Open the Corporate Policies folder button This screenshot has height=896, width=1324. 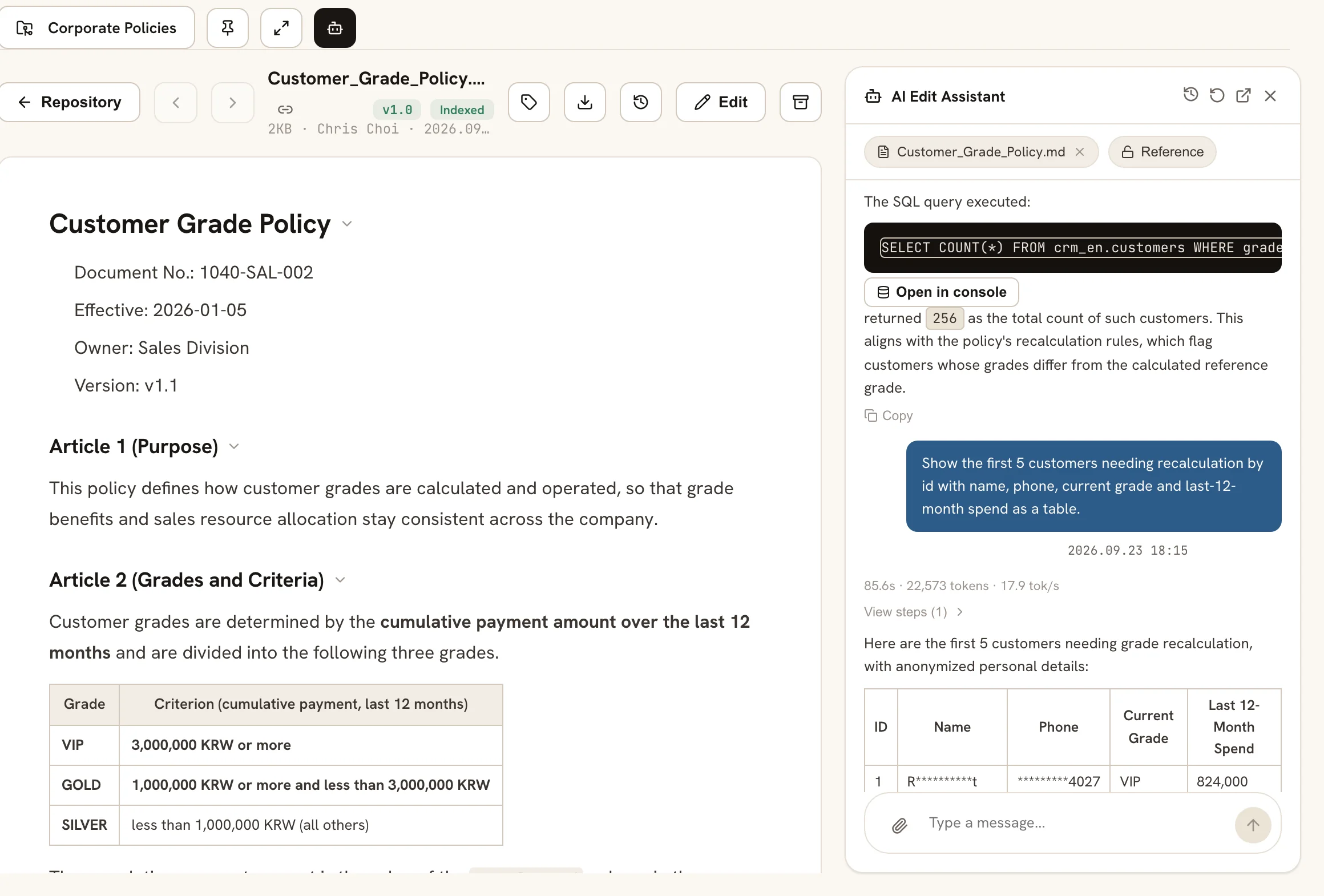pos(97,28)
